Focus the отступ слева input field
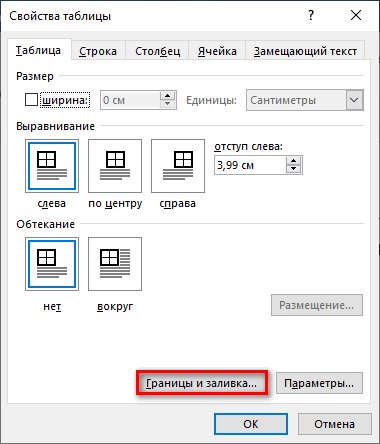Image resolution: width=380 pixels, height=444 pixels. 250,165
